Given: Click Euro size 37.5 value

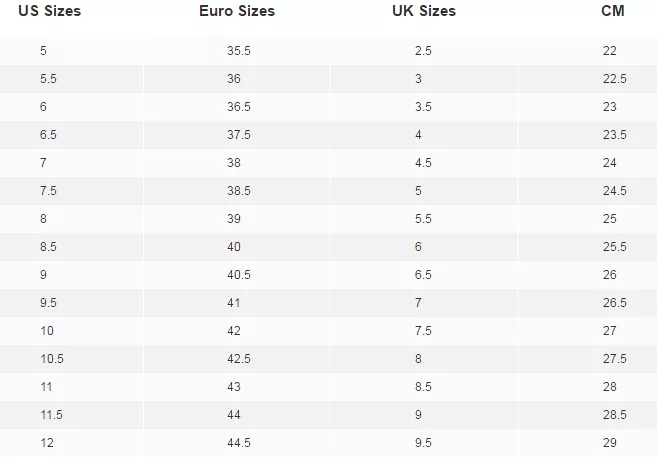Looking at the screenshot, I should pos(239,135).
